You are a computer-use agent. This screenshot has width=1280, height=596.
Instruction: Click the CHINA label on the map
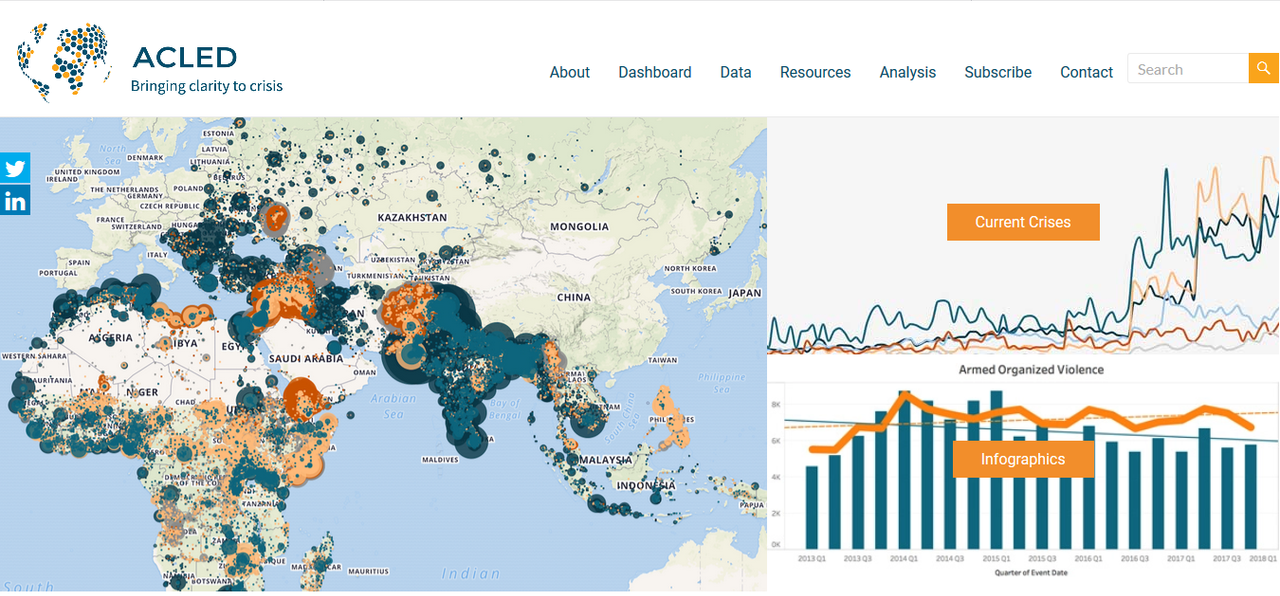tap(574, 297)
